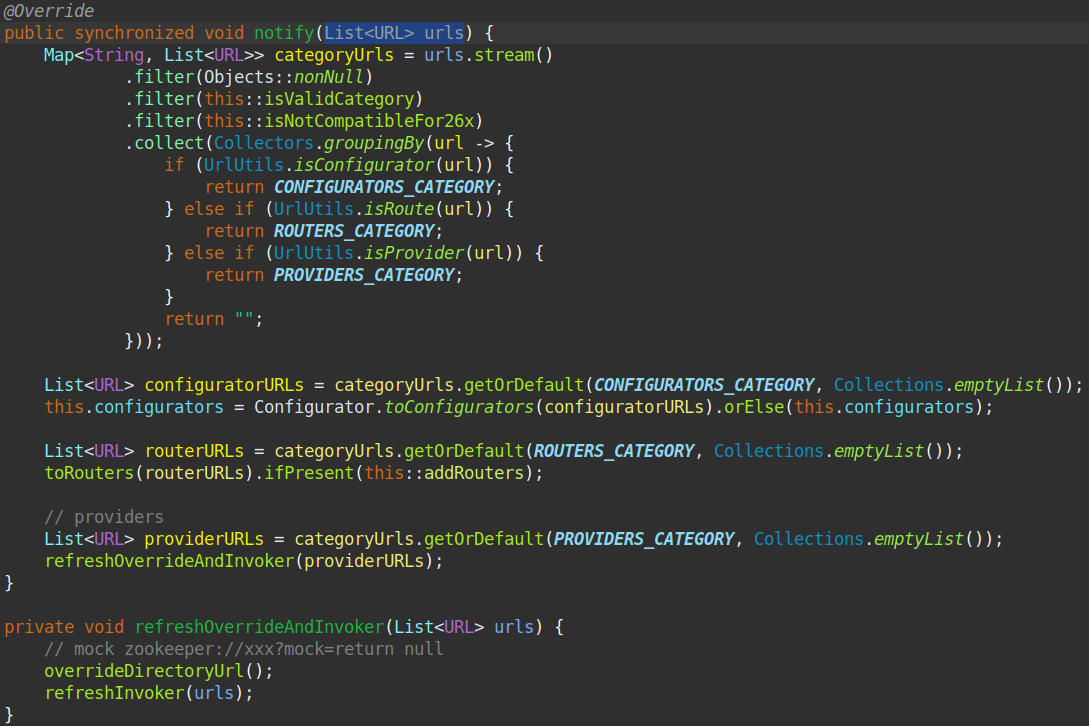
Task: Click the orElse call
Action: (x=754, y=407)
